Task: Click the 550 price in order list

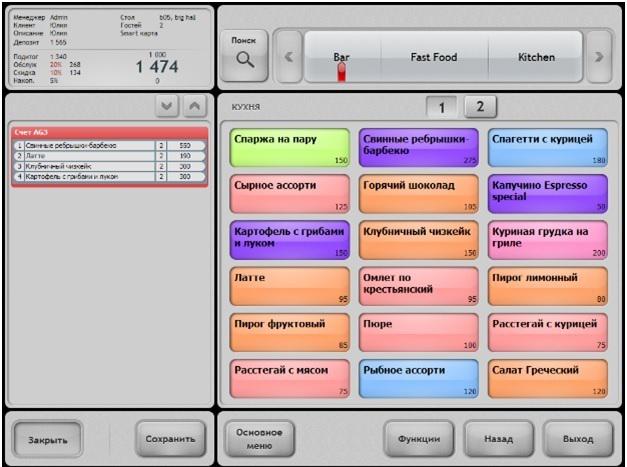Action: pyautogui.click(x=185, y=146)
